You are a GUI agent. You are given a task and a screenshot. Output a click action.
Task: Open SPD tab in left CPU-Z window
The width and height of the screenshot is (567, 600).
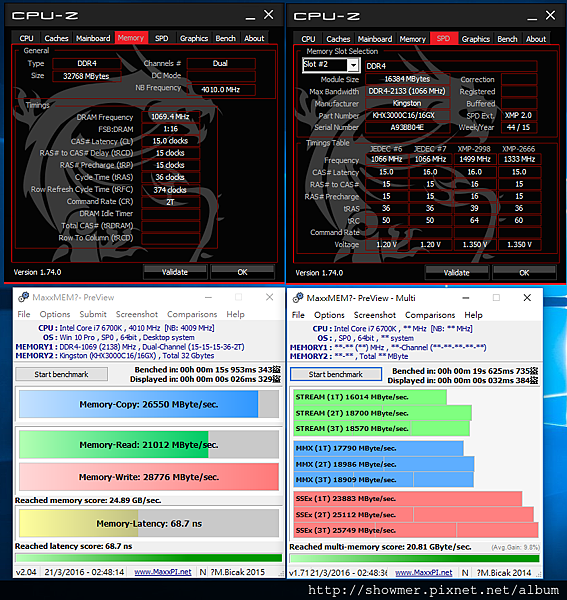click(162, 38)
